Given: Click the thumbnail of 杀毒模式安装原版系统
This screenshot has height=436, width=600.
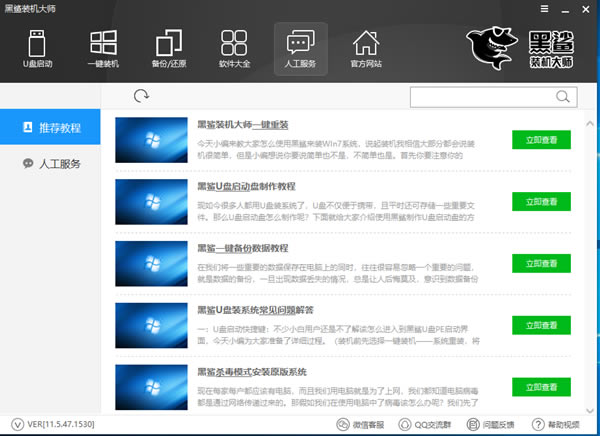Looking at the screenshot, I should click(x=152, y=387).
